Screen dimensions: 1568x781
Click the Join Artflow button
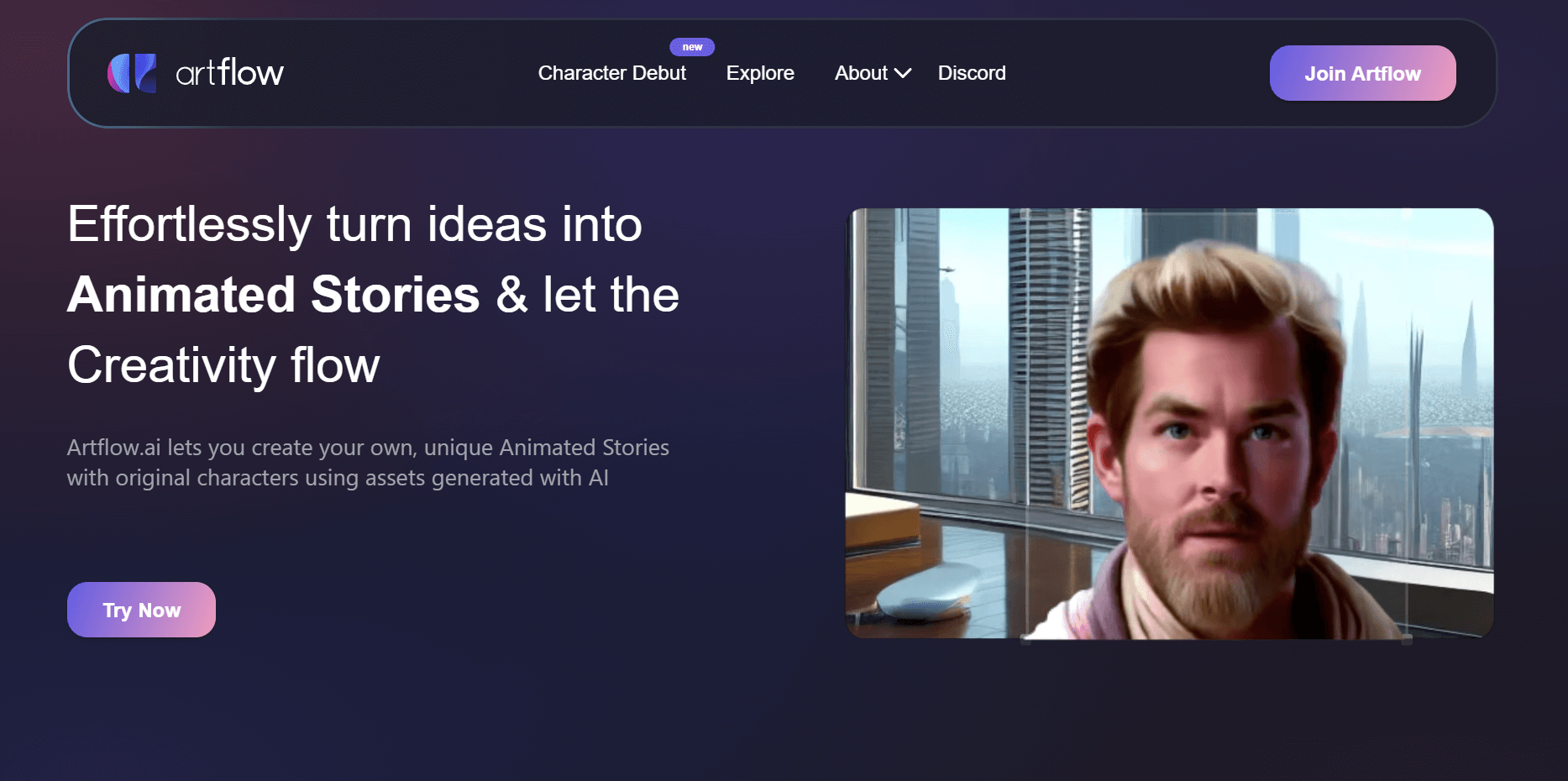pyautogui.click(x=1362, y=73)
